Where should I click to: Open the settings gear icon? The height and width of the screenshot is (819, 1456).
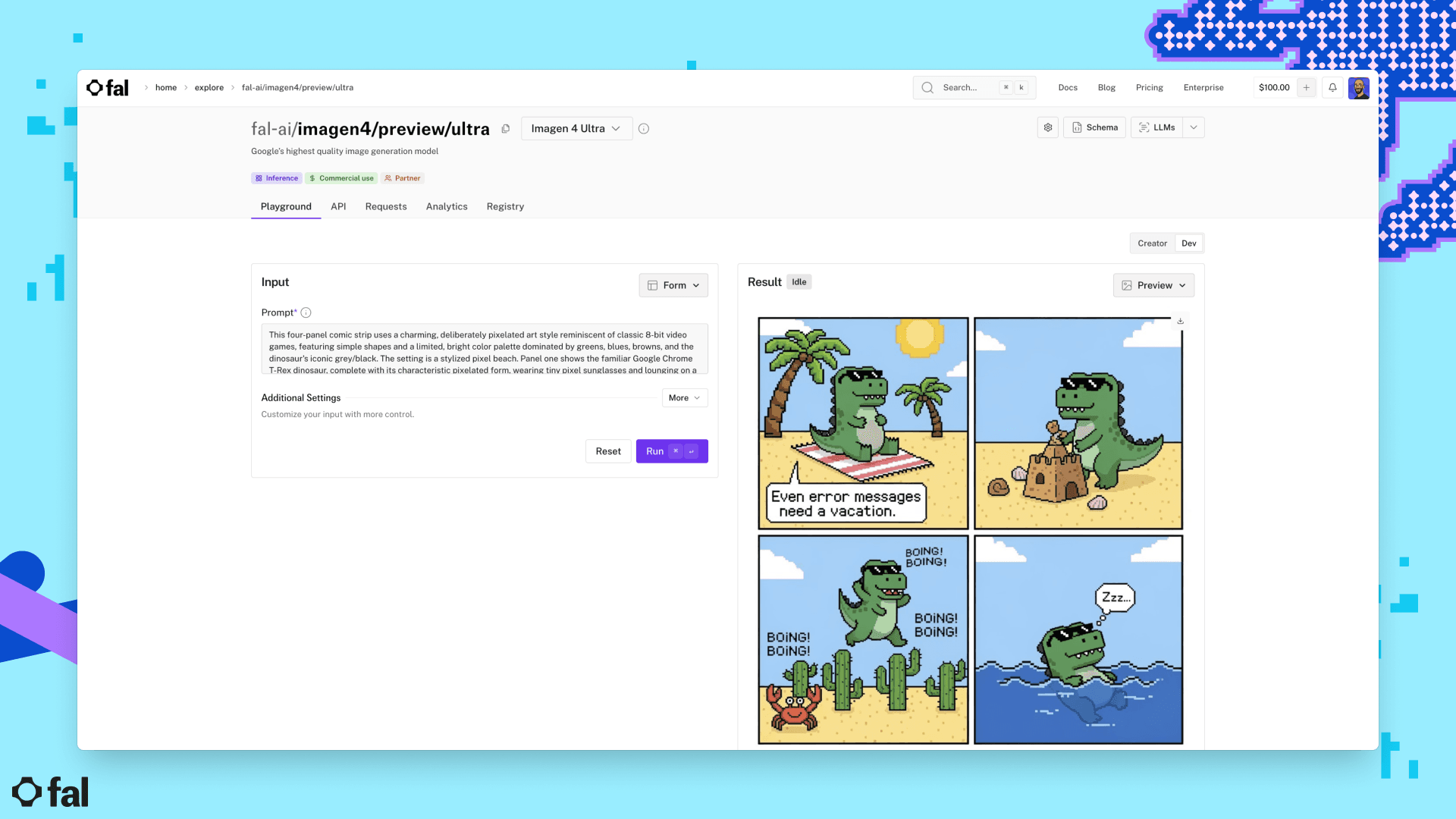[x=1048, y=127]
